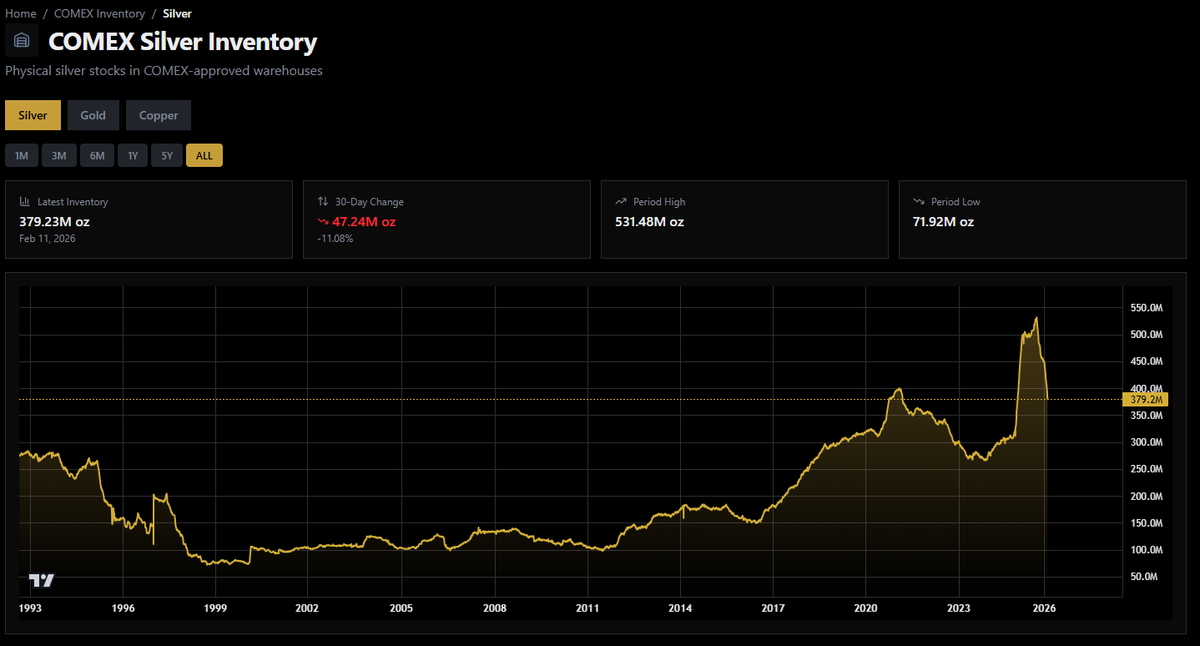Click the 2005 label on the time axis
1200x646 pixels.
pyautogui.click(x=401, y=608)
